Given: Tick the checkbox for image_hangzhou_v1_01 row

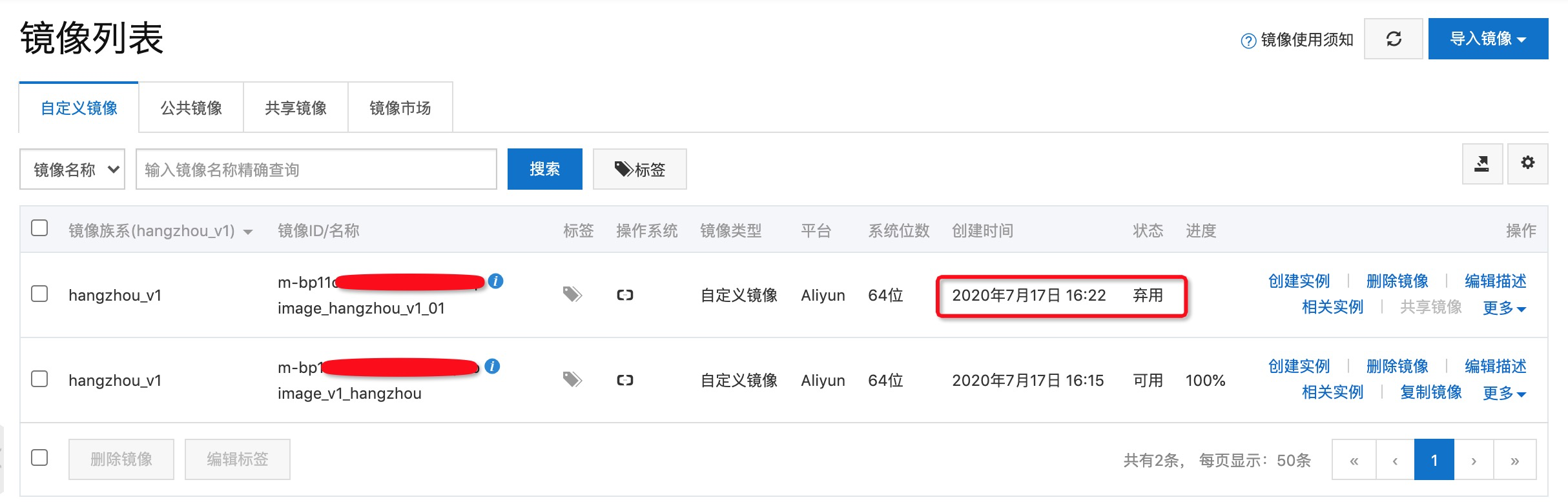Looking at the screenshot, I should click(x=40, y=294).
